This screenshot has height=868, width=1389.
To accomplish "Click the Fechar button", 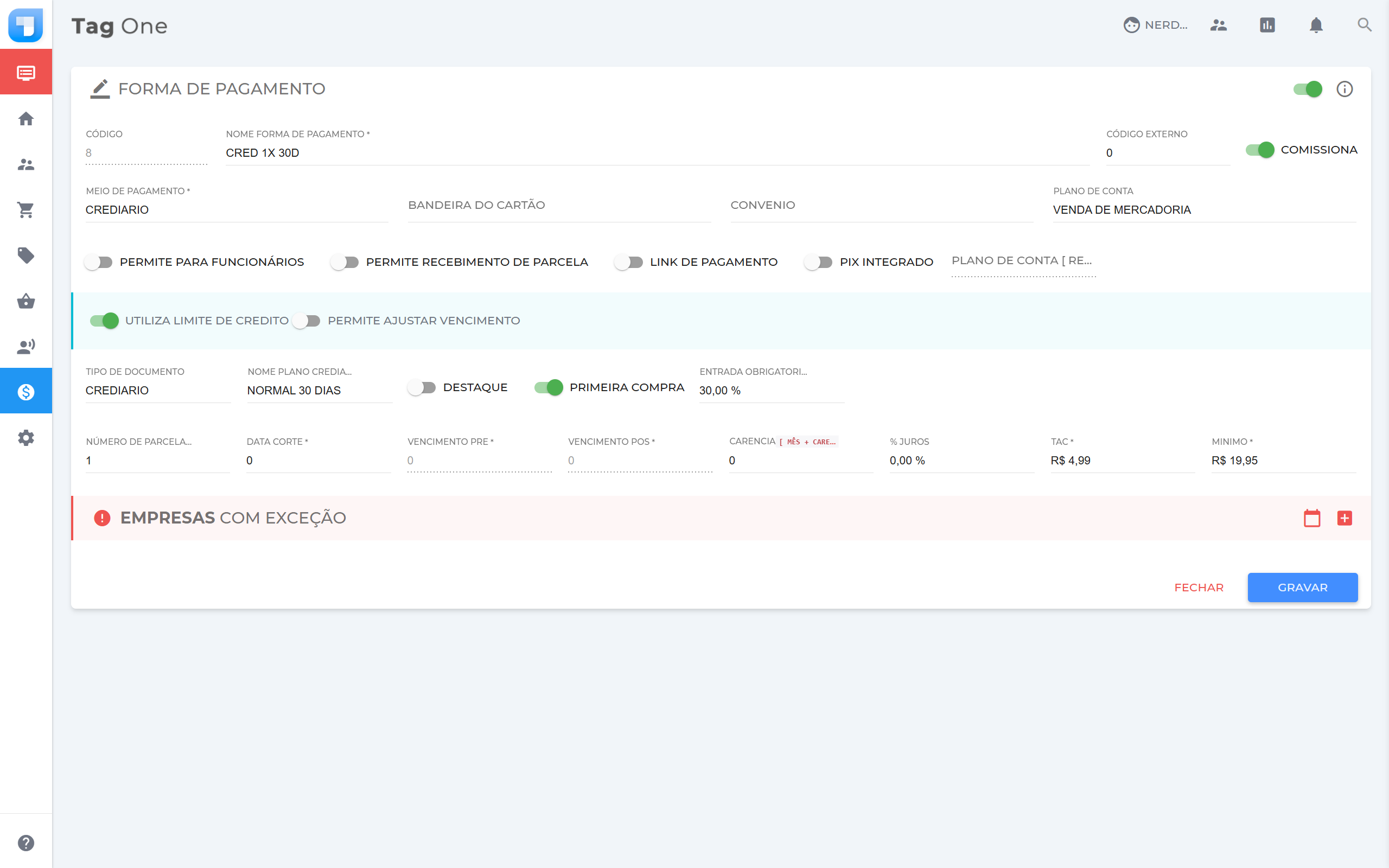I will (1199, 588).
